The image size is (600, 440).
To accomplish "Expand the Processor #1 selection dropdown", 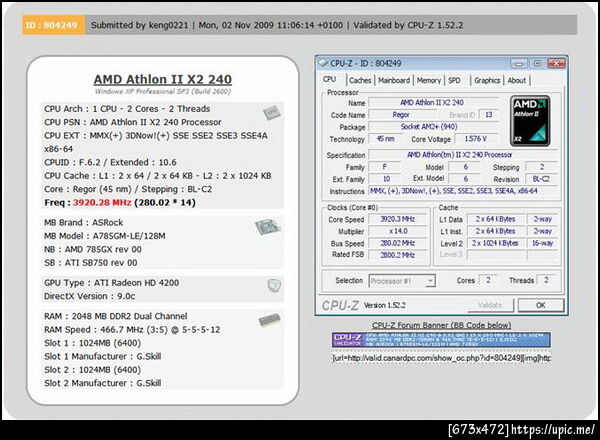I will click(x=430, y=281).
